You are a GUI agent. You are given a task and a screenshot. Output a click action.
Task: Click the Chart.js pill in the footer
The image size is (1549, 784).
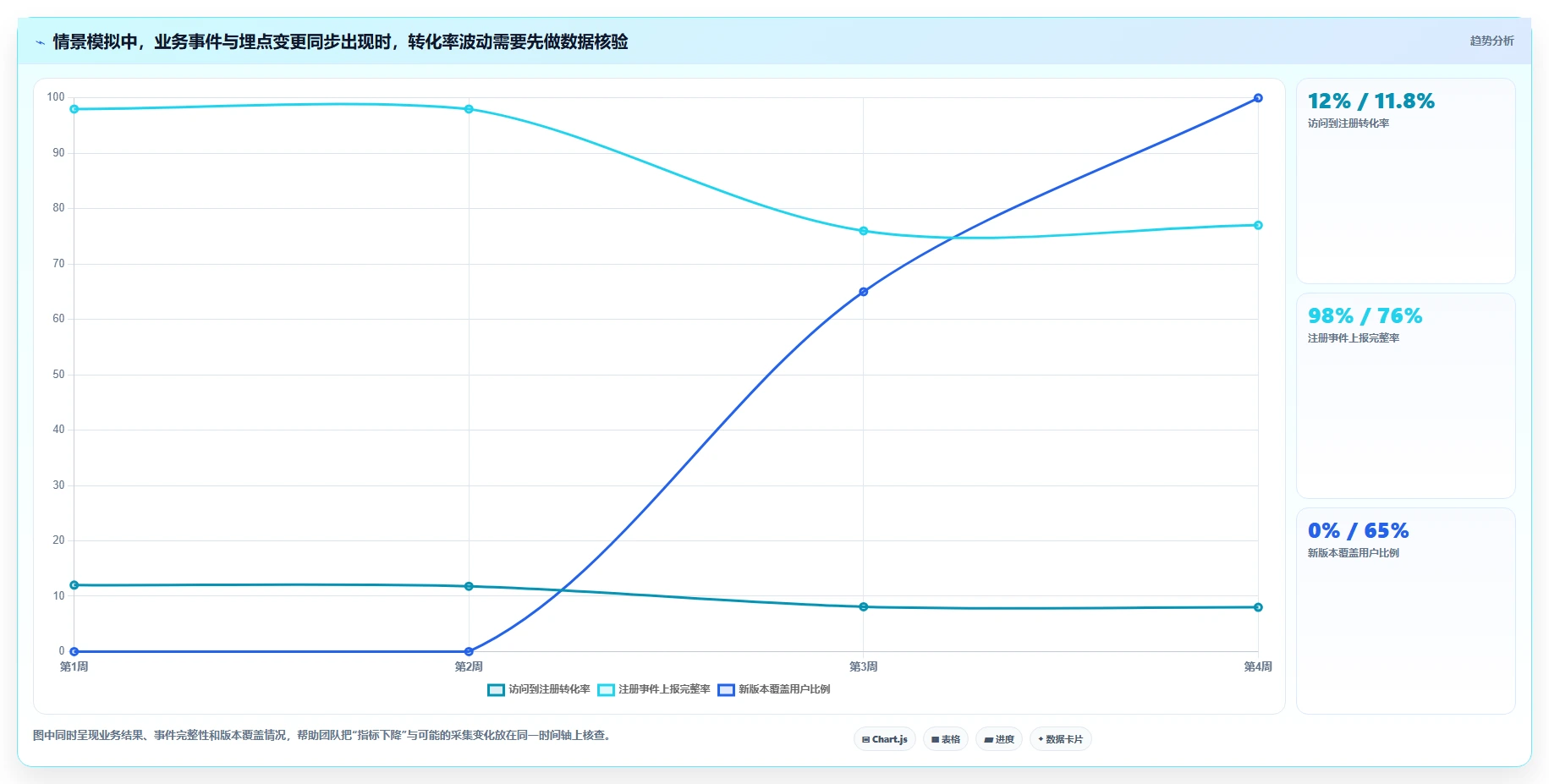pos(885,739)
